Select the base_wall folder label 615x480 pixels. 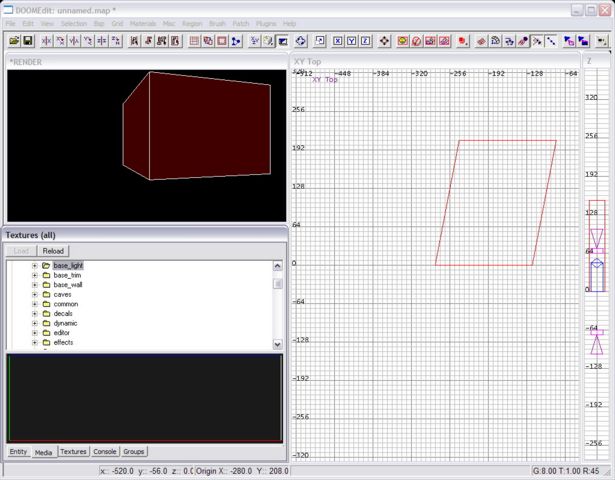pyautogui.click(x=68, y=285)
